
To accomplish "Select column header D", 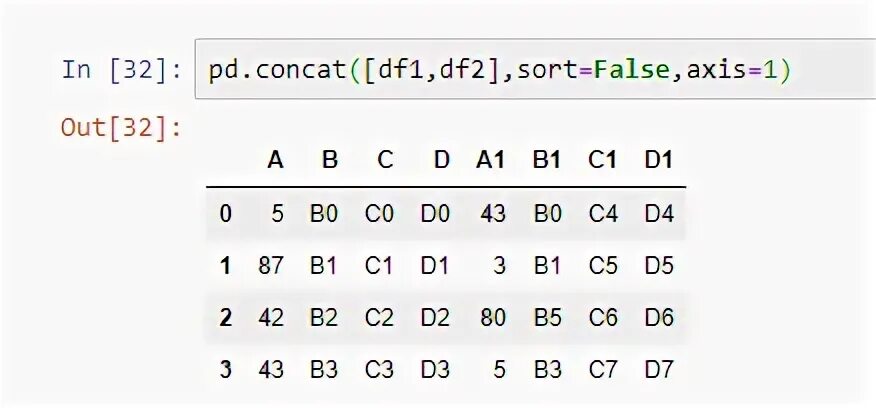I will [441, 160].
